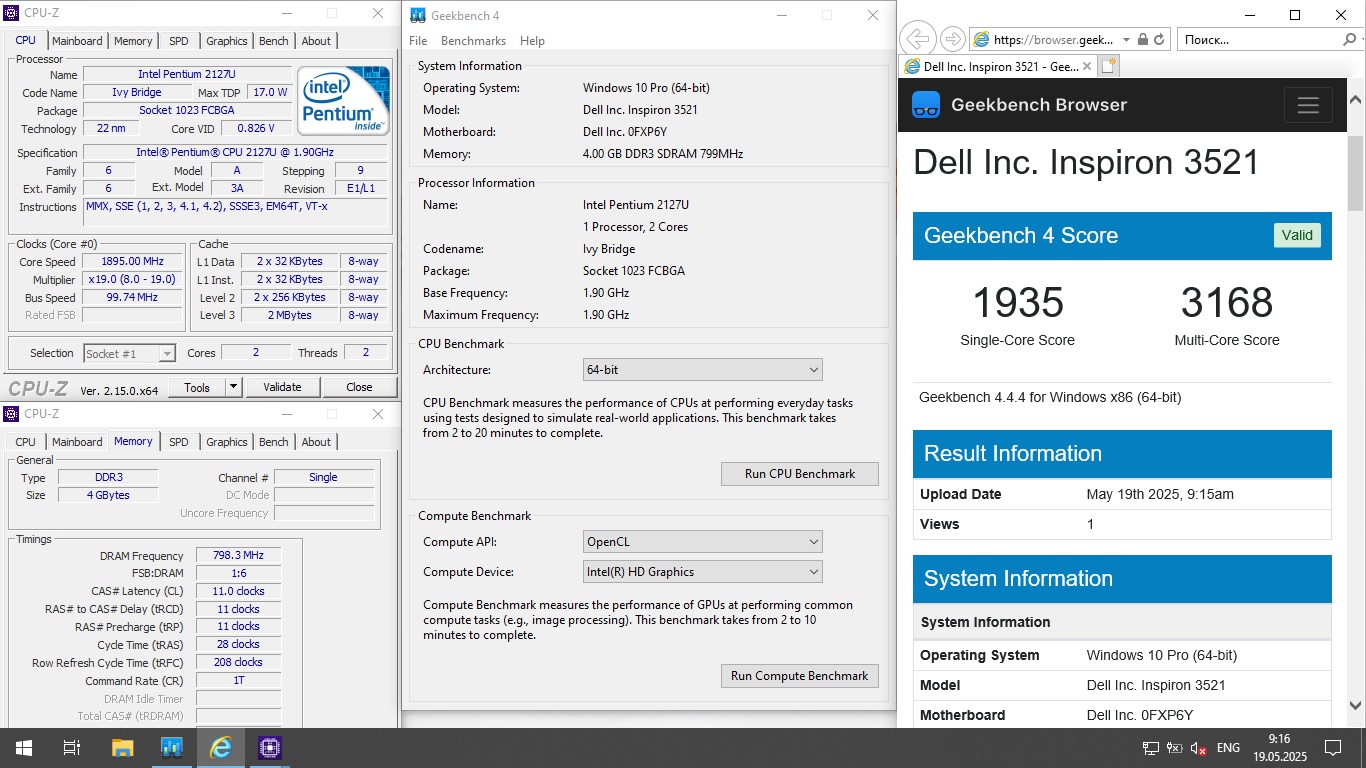The height and width of the screenshot is (768, 1366).
Task: Click the DRAM Frequency 798.3 MHz value
Action: click(238, 556)
